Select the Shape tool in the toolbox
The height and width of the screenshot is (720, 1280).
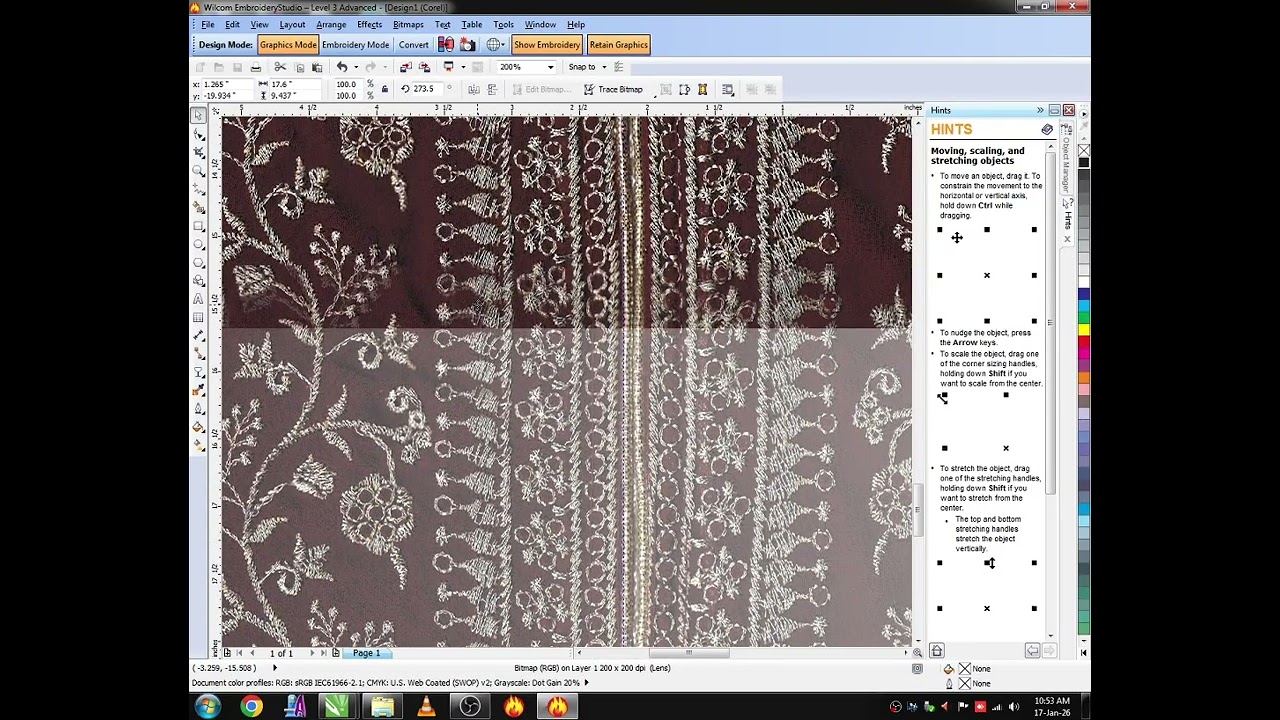[x=198, y=134]
